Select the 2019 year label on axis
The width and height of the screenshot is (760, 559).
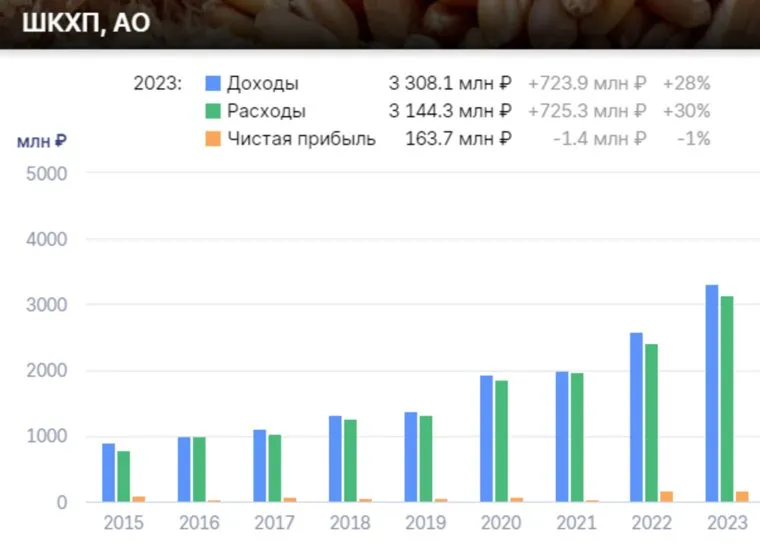425,523
